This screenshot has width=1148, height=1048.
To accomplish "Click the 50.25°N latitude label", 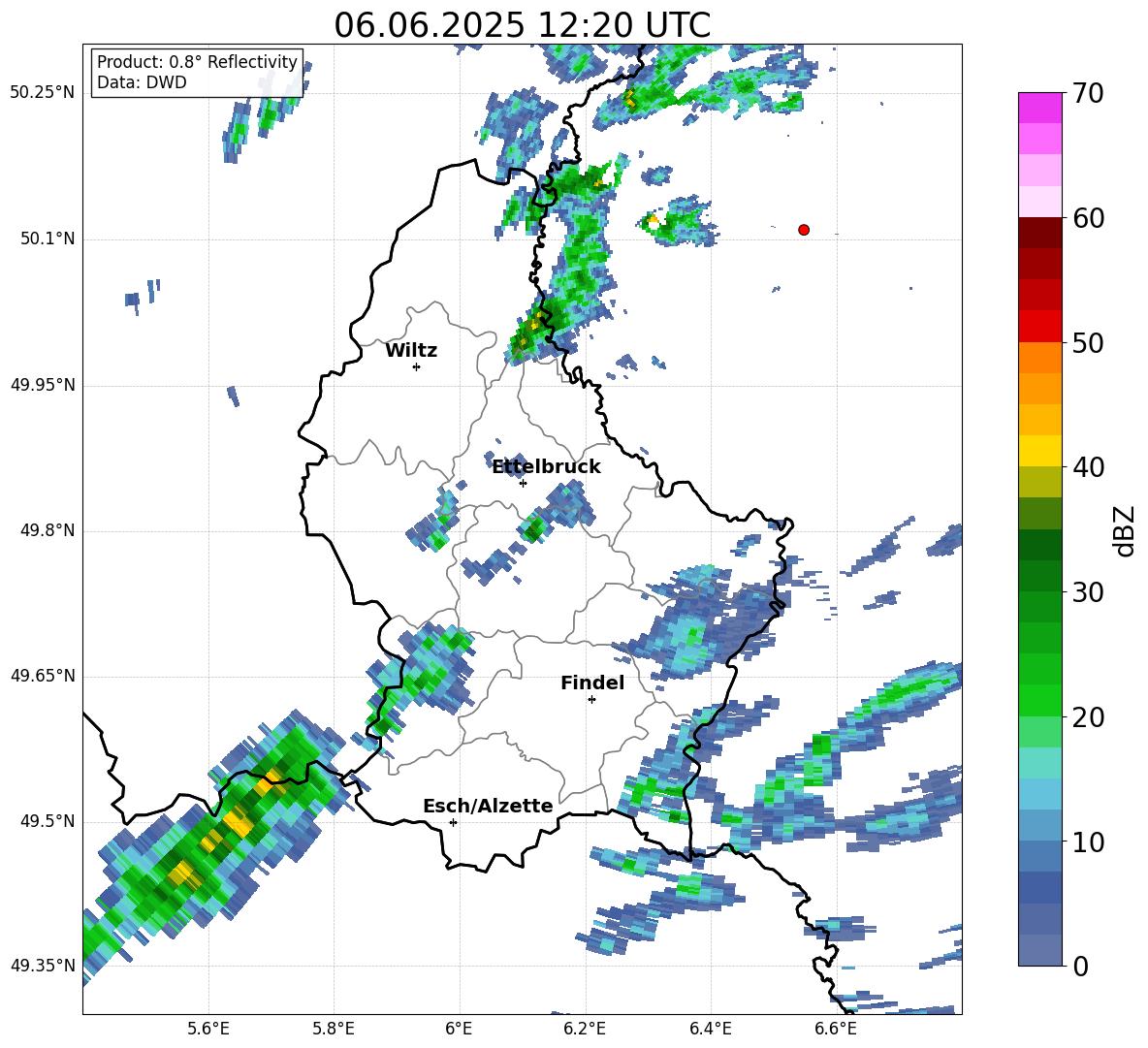I will point(43,93).
